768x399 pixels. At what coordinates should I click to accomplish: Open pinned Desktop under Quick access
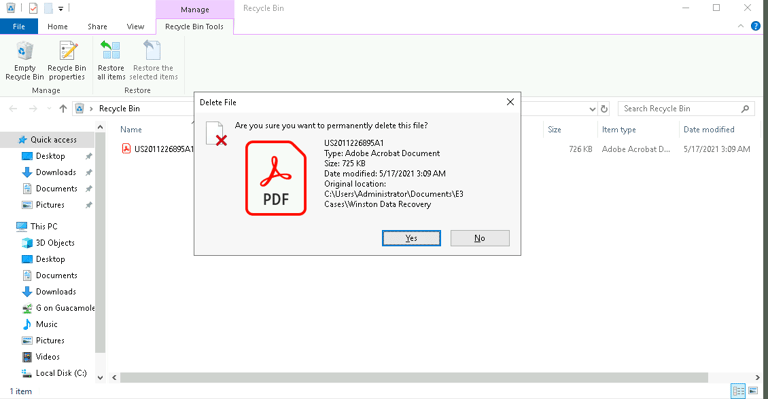pyautogui.click(x=50, y=156)
